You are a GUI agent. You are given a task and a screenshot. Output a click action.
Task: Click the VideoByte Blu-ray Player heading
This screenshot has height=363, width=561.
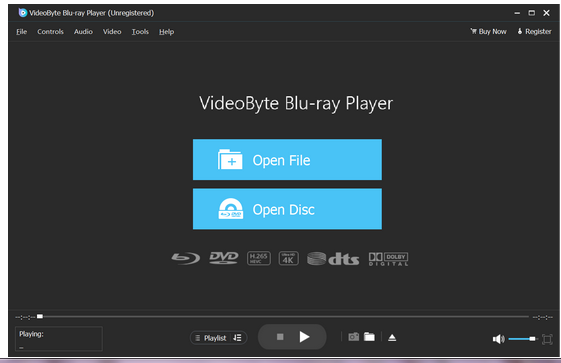tap(296, 104)
